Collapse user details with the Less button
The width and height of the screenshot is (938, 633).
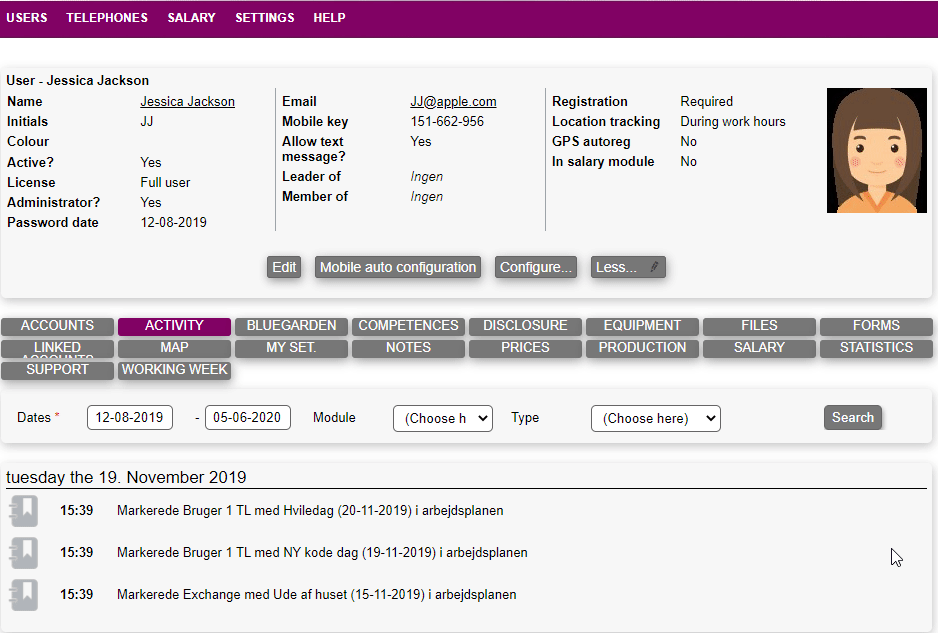[x=628, y=267]
